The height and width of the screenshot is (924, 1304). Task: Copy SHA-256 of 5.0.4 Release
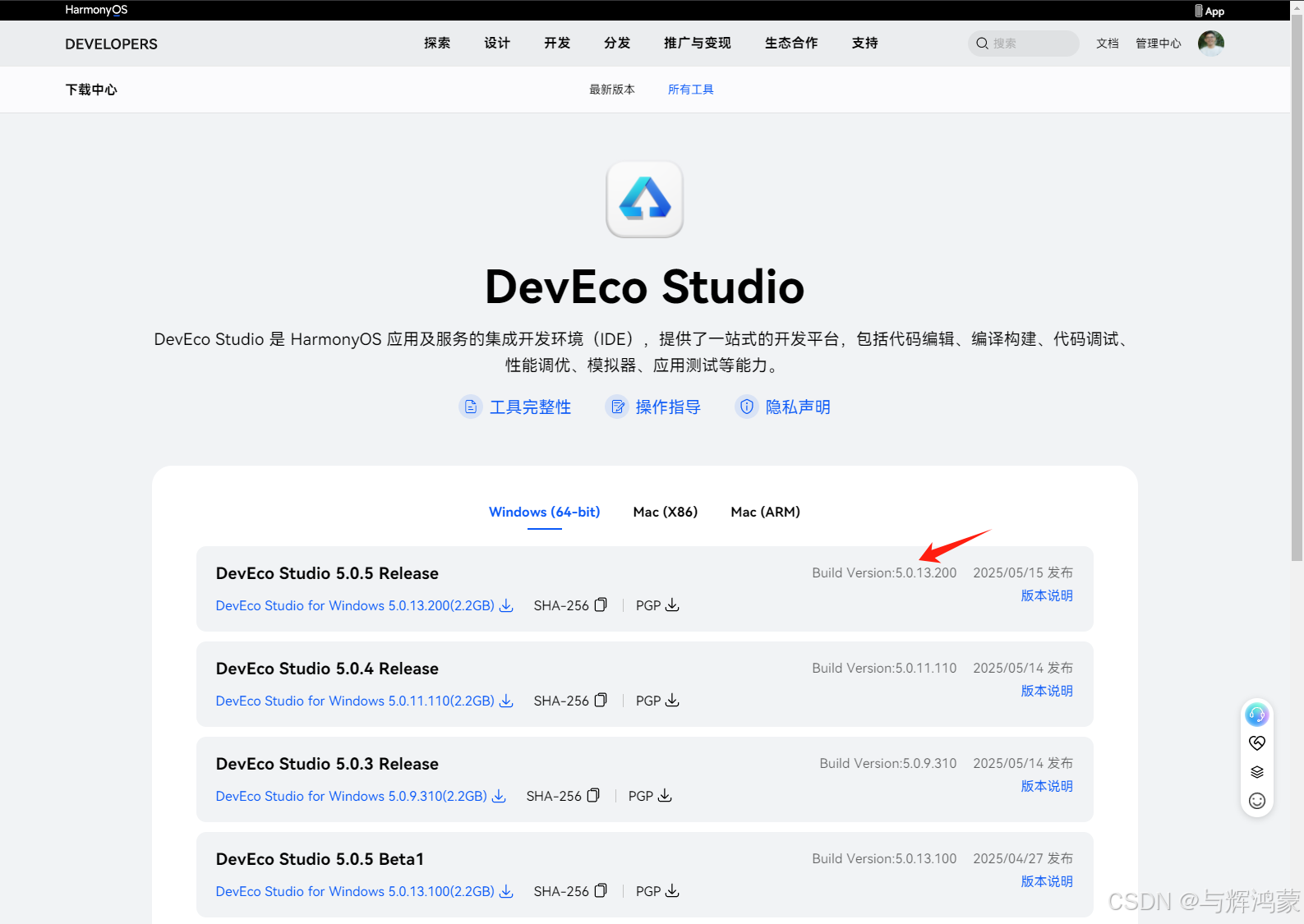click(x=601, y=701)
